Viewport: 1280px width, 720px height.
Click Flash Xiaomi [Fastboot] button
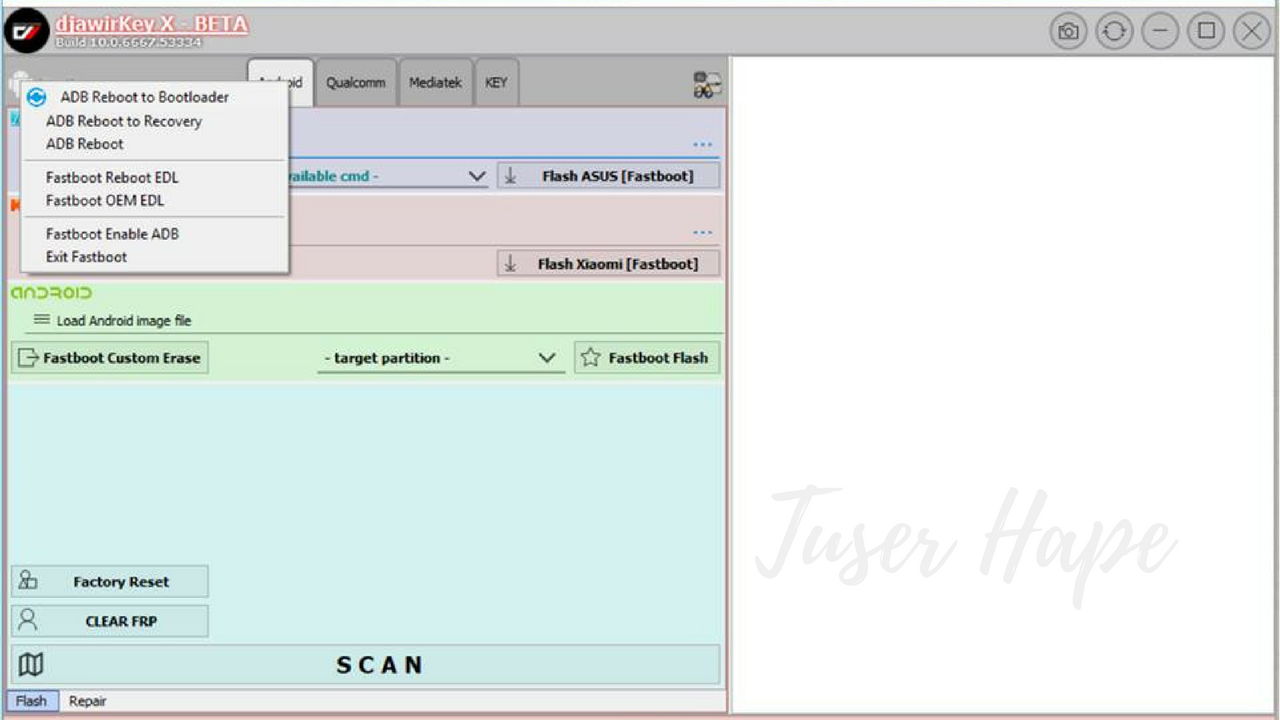click(x=608, y=264)
